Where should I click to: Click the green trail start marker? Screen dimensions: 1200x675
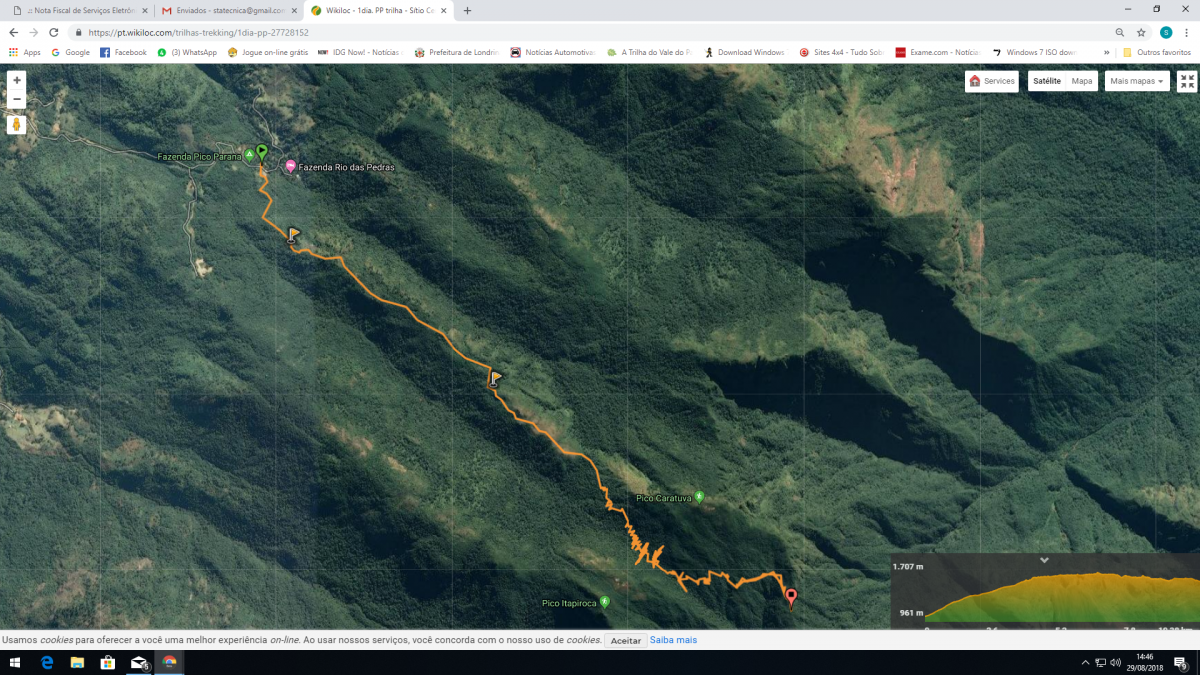[262, 152]
